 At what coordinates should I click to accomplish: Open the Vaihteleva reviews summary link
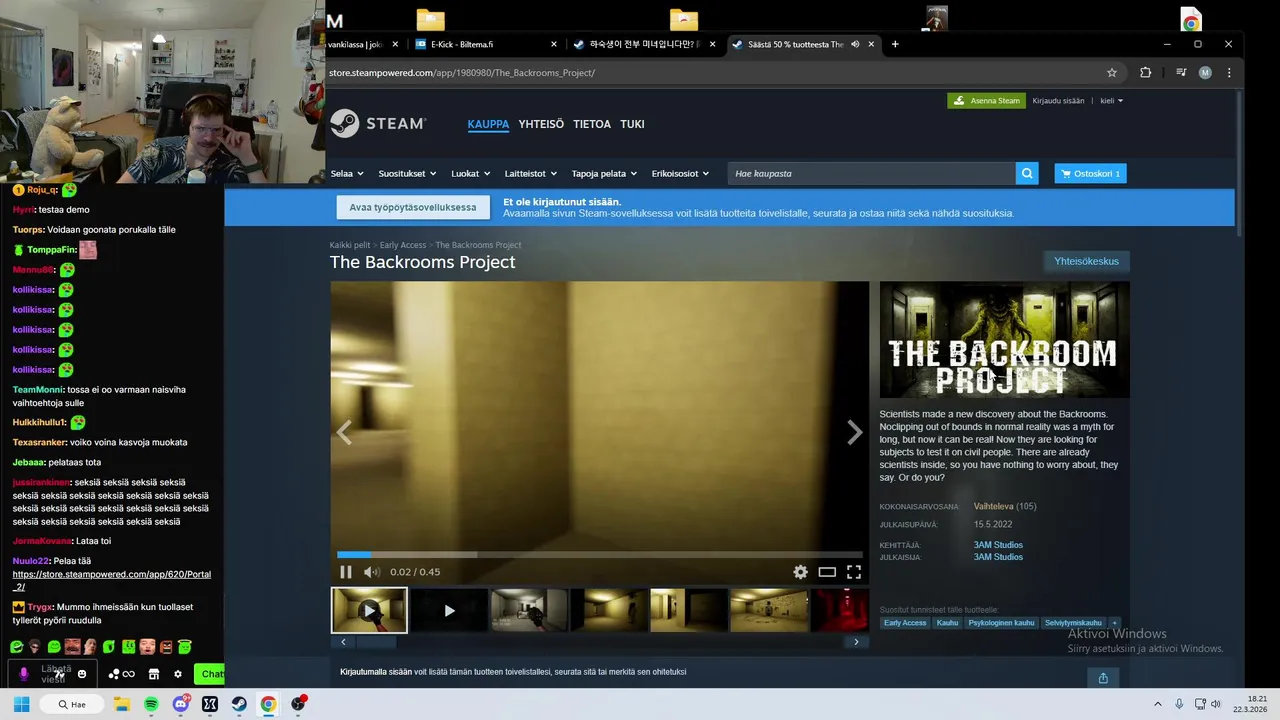[x=993, y=506]
